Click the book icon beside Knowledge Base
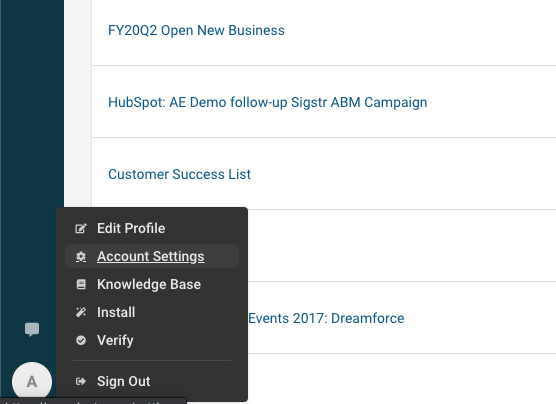 pyautogui.click(x=81, y=284)
